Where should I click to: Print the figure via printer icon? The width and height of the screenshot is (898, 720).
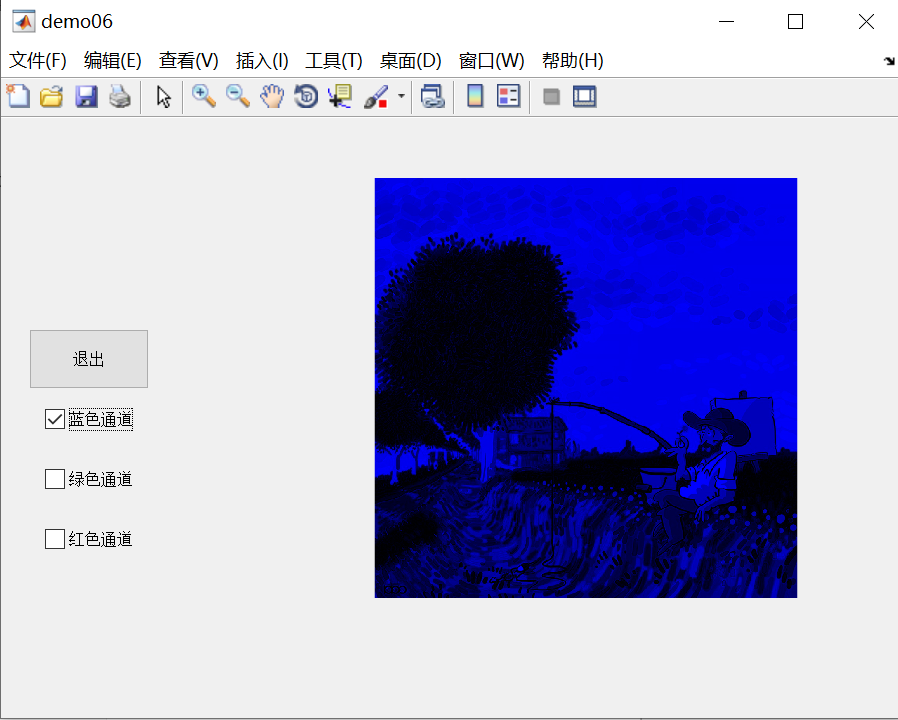pyautogui.click(x=120, y=96)
